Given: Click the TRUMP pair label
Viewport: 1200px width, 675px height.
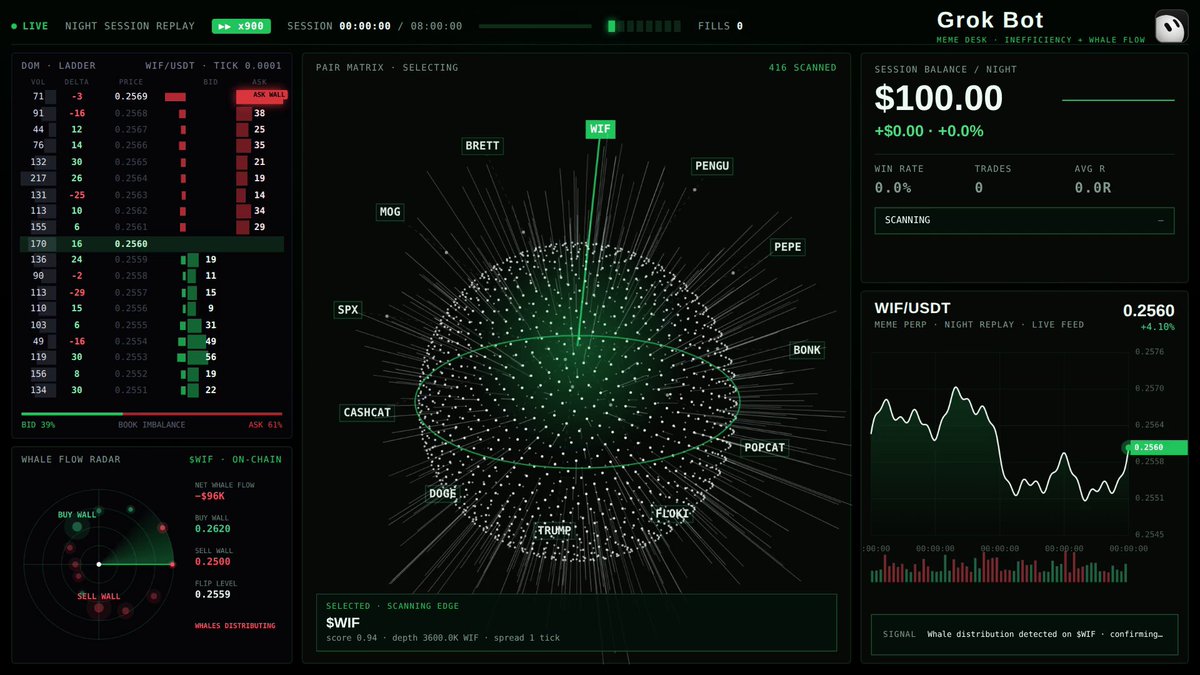Looking at the screenshot, I should point(554,531).
